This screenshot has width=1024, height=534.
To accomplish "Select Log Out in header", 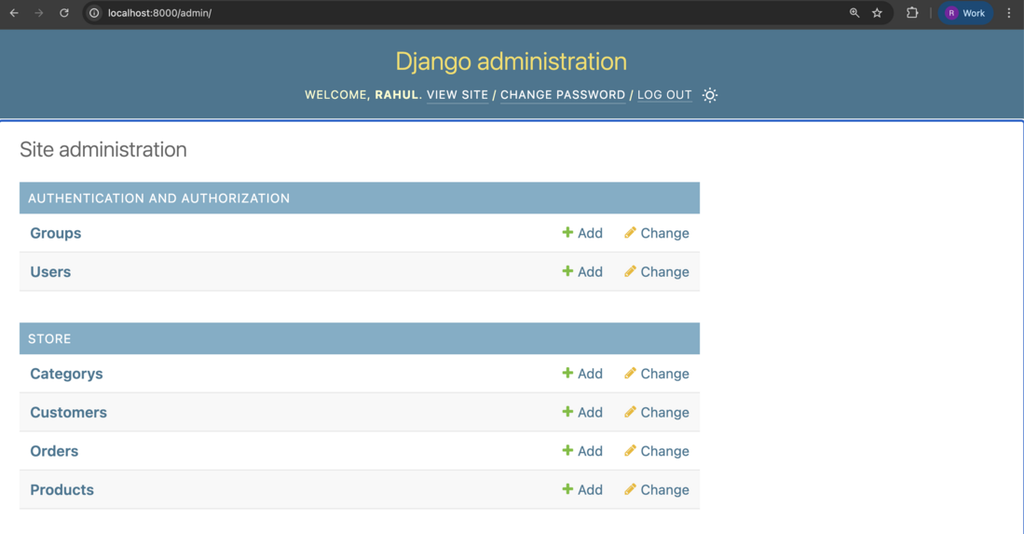I will 664,95.
